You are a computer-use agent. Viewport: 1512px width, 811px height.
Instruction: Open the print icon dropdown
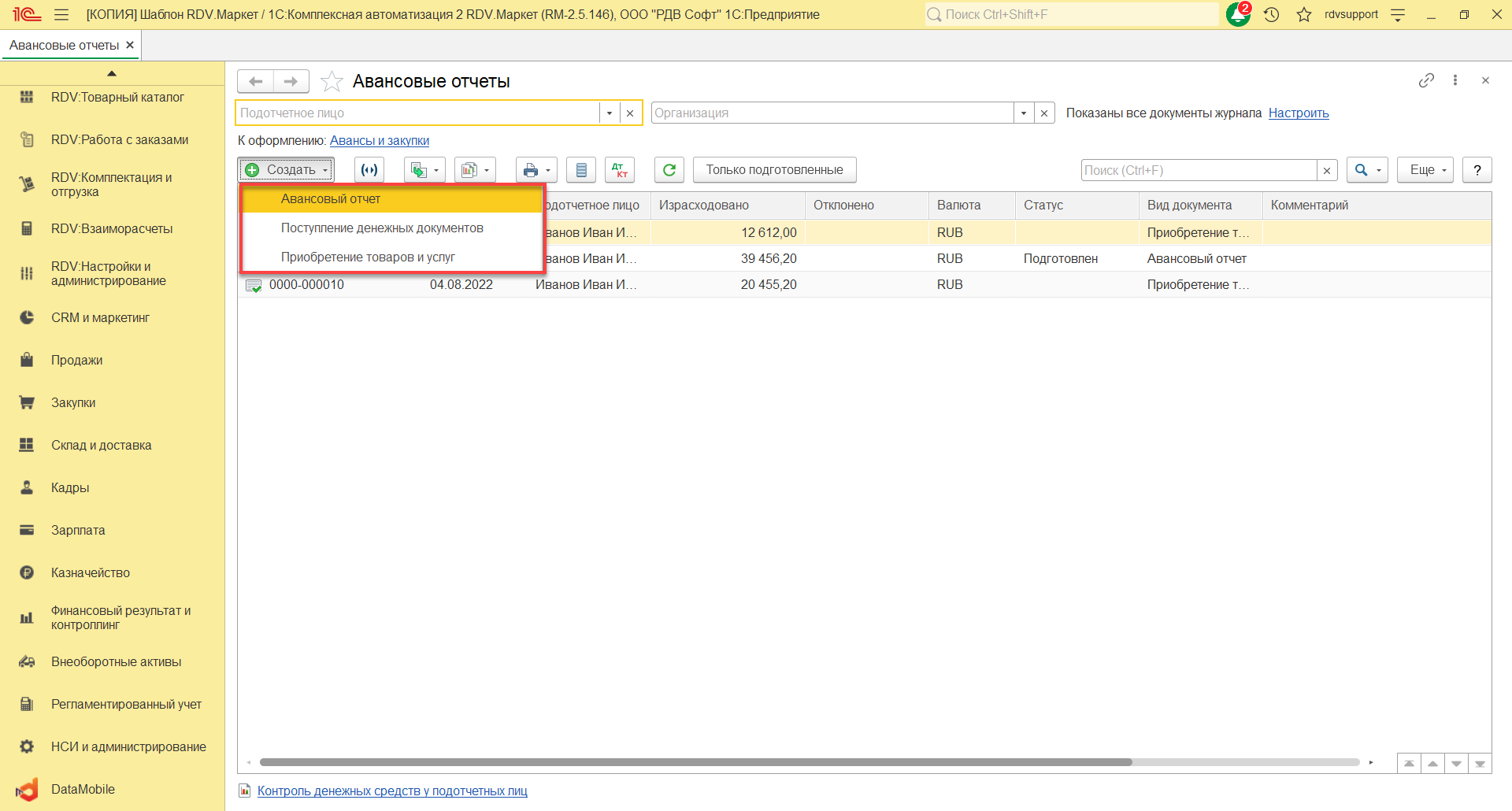(536, 170)
